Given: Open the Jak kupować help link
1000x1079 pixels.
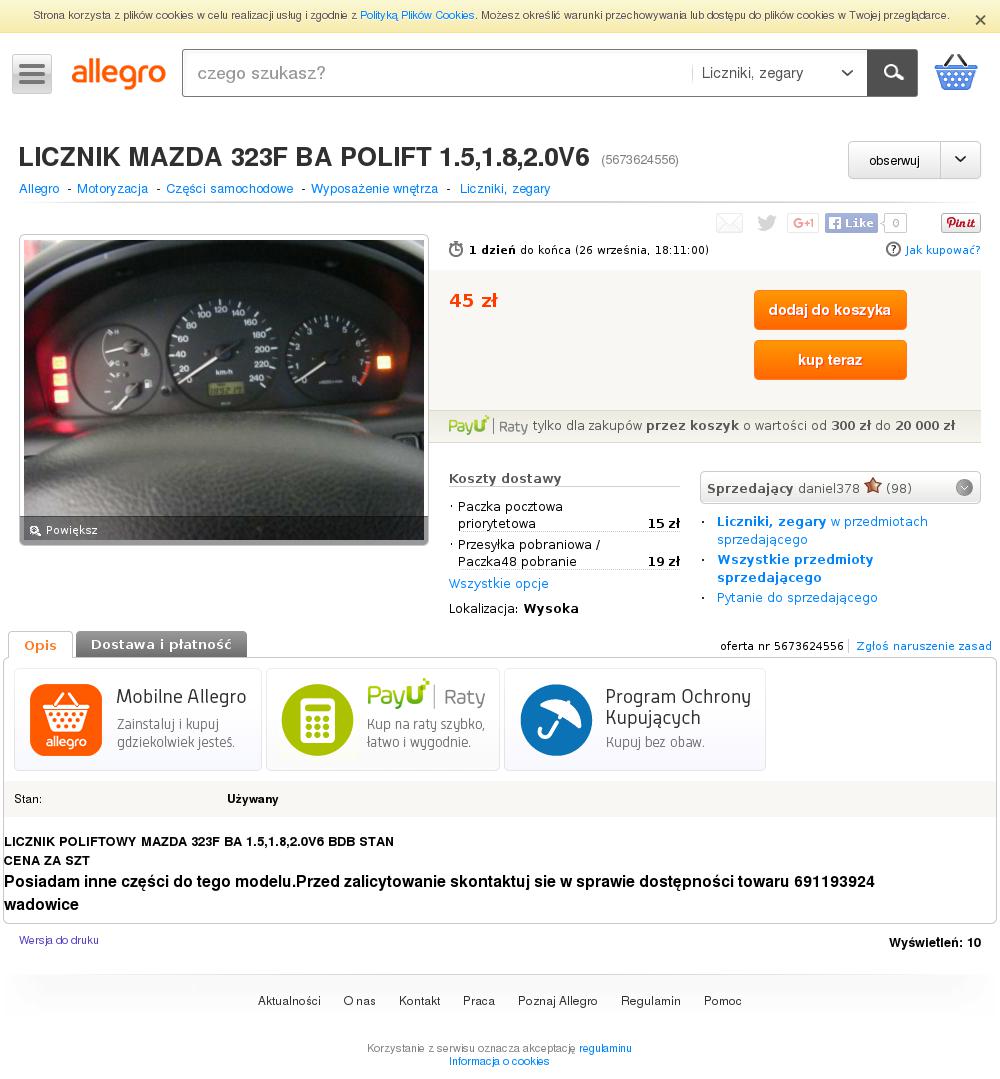Looking at the screenshot, I should [x=933, y=250].
